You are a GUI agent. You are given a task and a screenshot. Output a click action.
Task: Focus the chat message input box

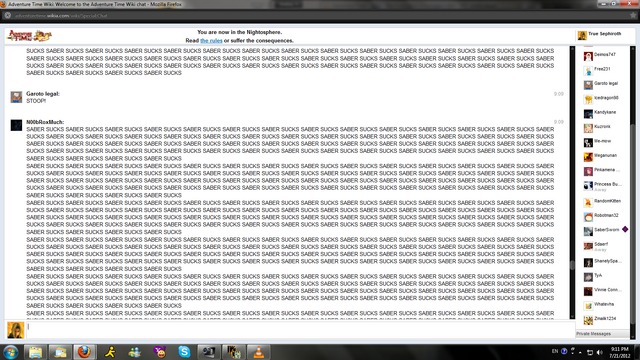301,330
